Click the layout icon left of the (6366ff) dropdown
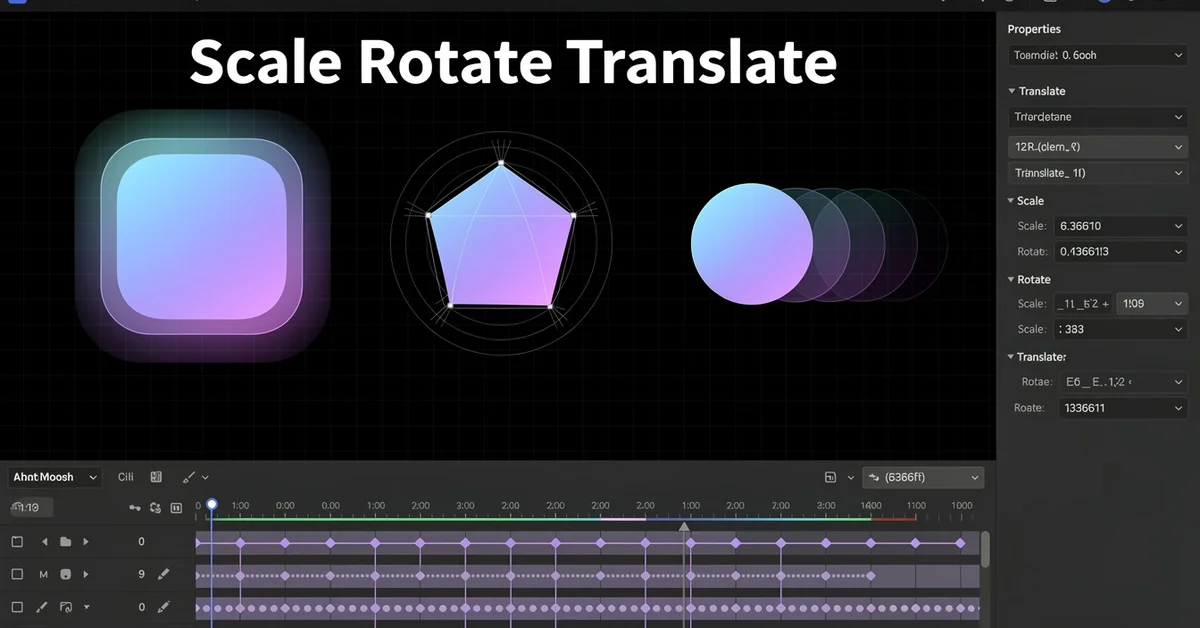Screen dimensions: 1200x628 830,478
